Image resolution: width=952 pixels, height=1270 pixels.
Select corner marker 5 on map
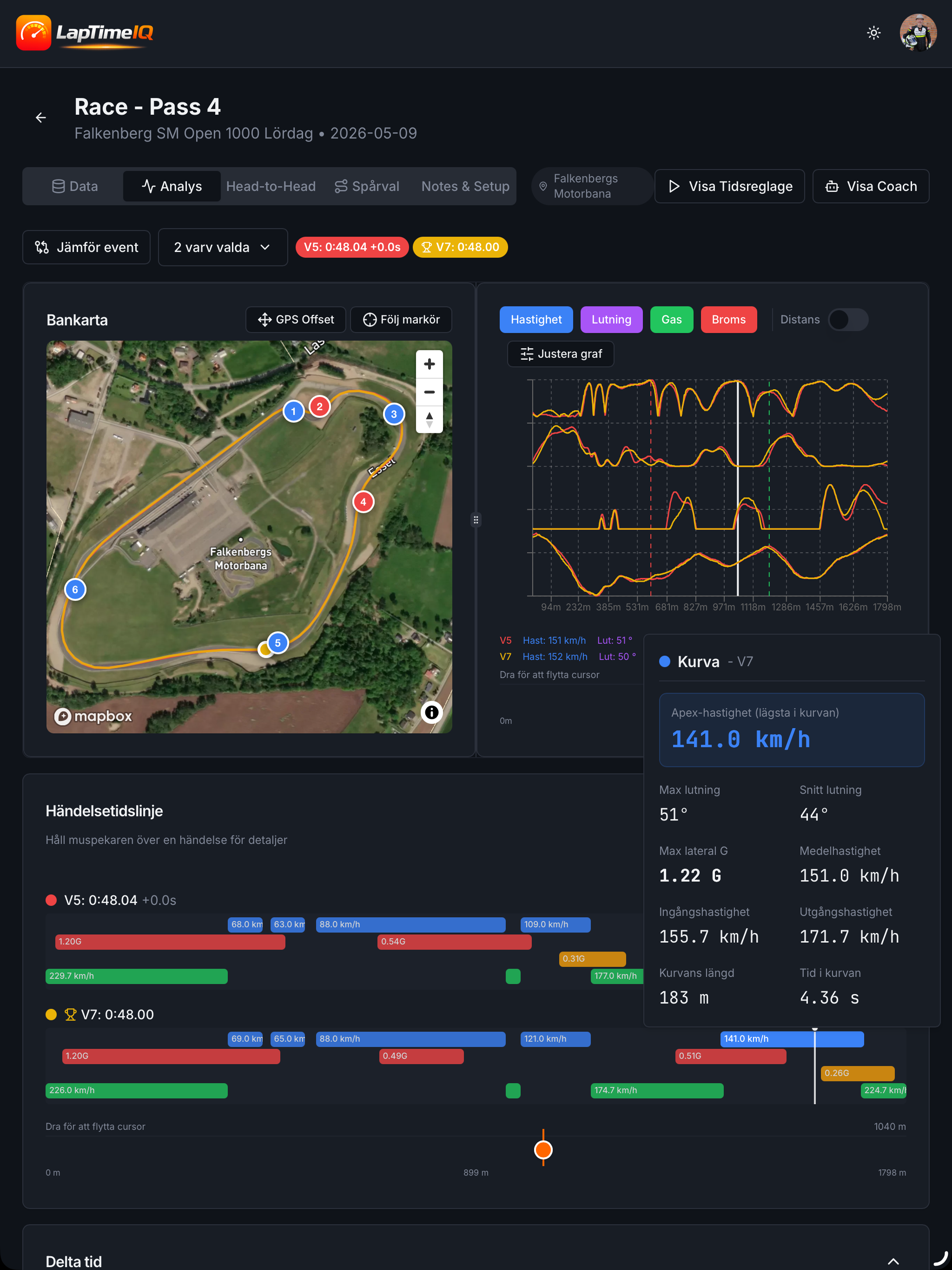tap(278, 643)
